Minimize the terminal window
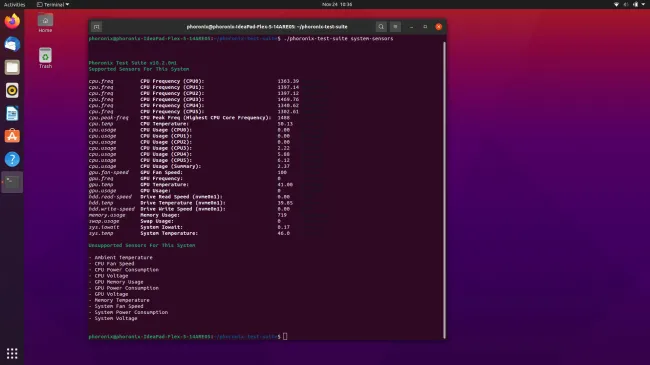The width and height of the screenshot is (650, 365). click(411, 27)
